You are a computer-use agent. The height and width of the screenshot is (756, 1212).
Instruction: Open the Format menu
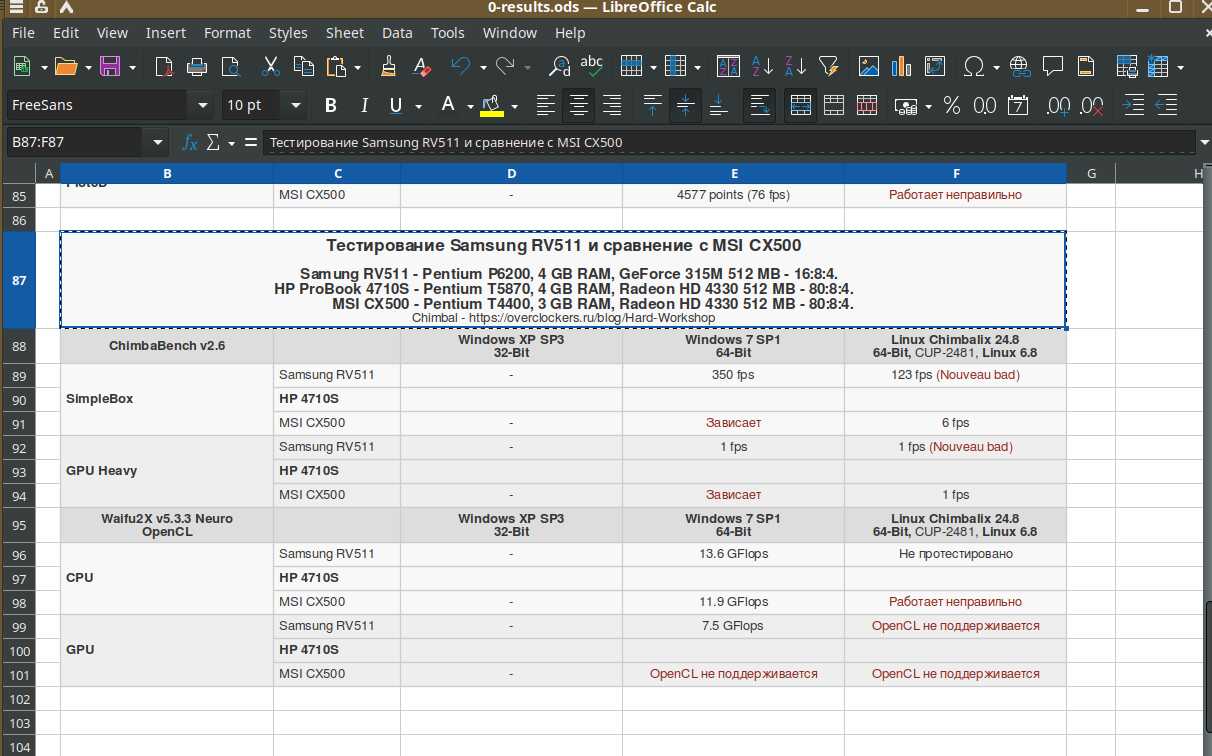tap(227, 32)
